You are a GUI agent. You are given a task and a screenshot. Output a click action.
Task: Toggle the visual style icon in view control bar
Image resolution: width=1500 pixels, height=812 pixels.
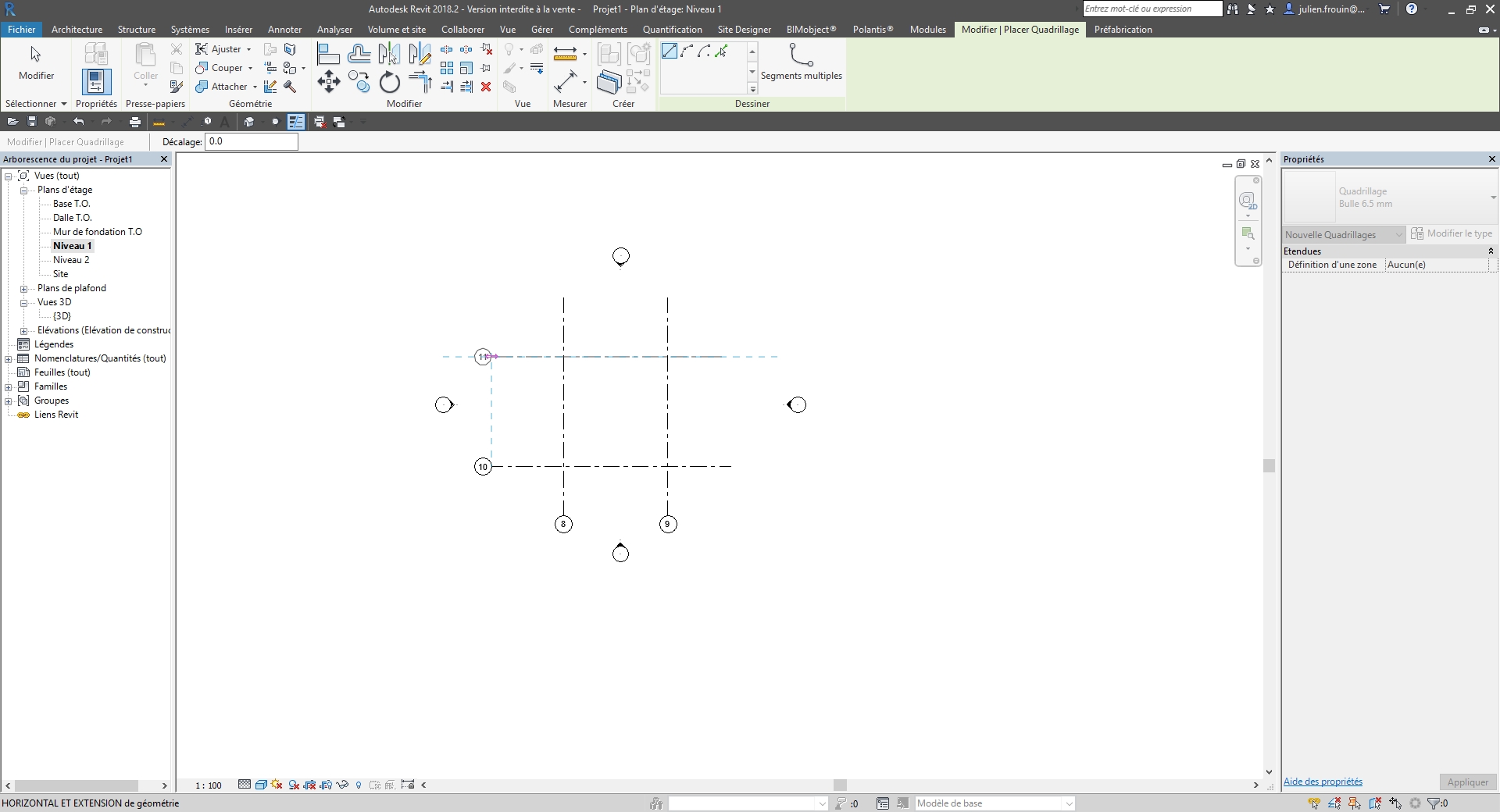(261, 785)
